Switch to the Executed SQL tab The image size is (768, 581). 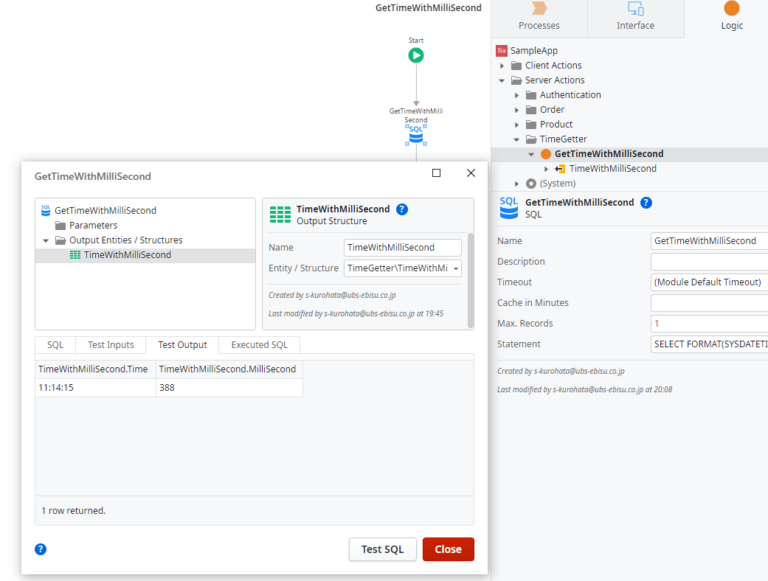tap(259, 345)
